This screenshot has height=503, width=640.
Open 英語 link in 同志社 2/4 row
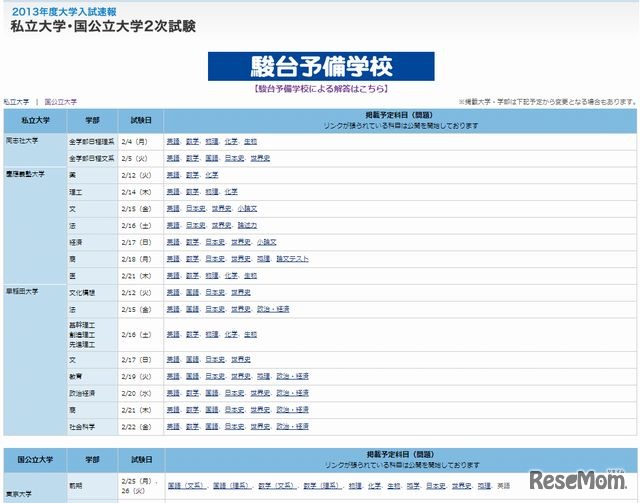[x=173, y=141]
